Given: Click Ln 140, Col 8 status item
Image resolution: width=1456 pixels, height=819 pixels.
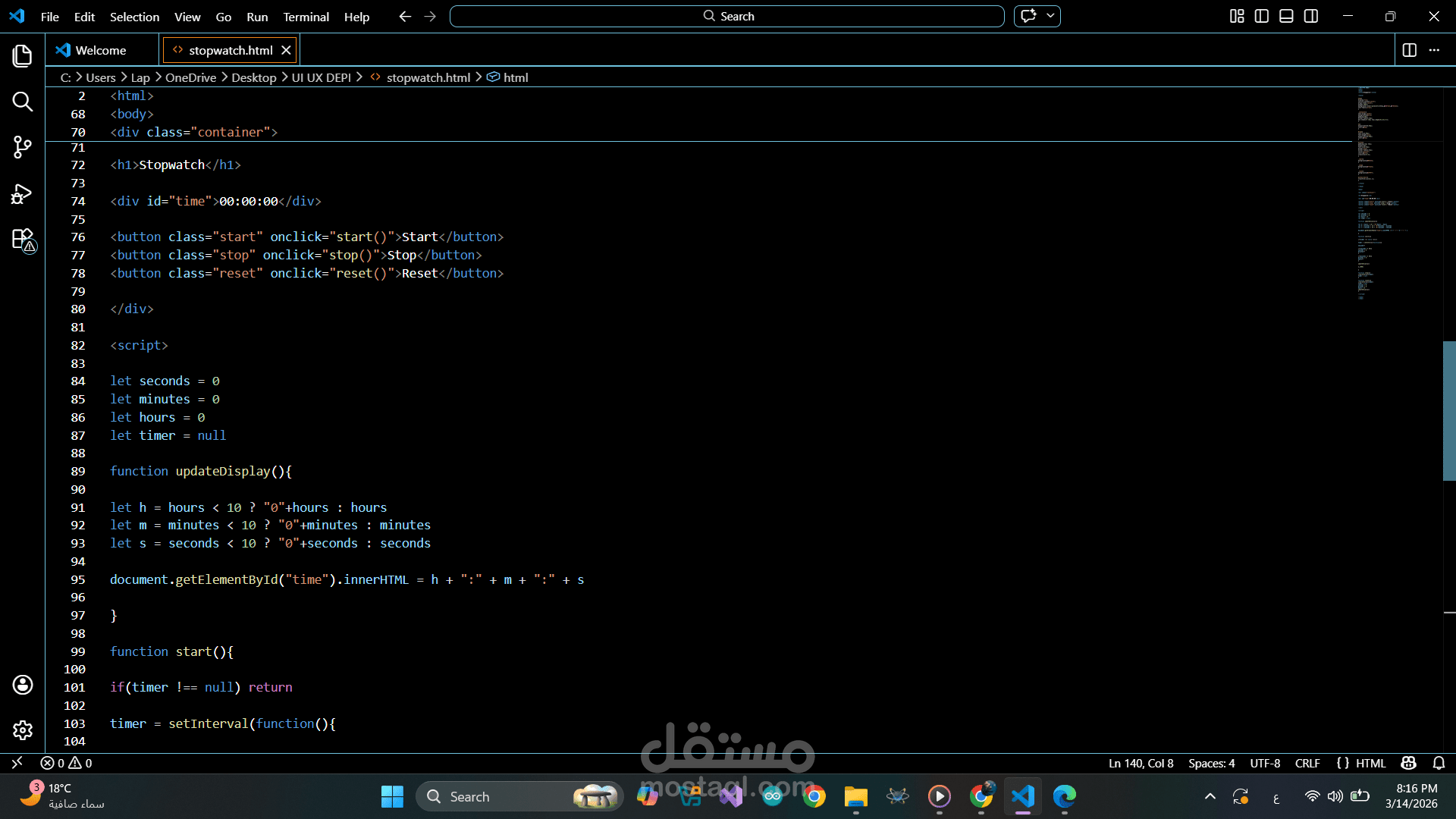Looking at the screenshot, I should pos(1141,763).
